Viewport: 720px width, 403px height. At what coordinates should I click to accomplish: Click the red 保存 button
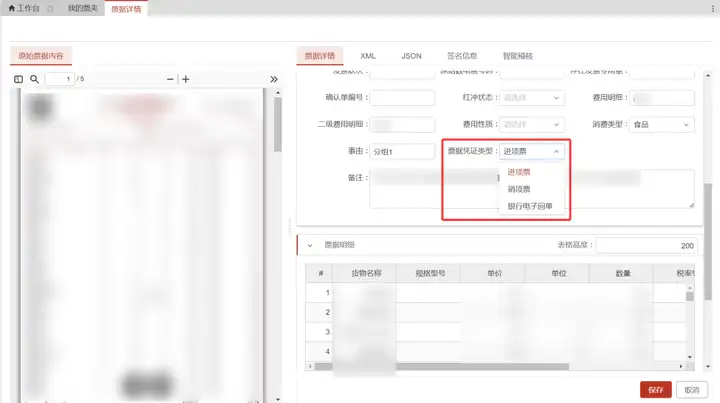point(656,390)
